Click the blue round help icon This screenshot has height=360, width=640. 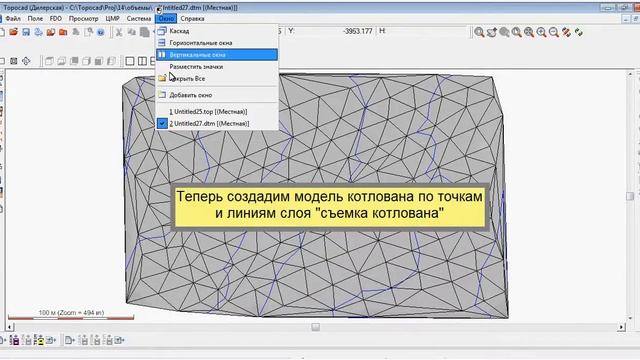click(100, 32)
